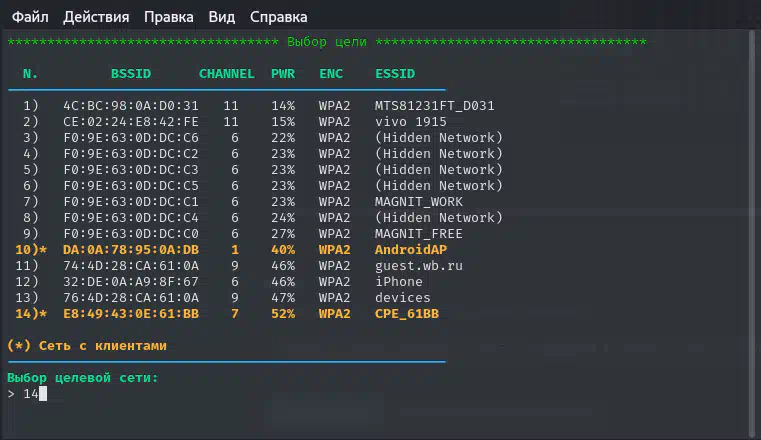Click BSSID F0:9E:63:0D:DC:C6
The height and width of the screenshot is (440, 761).
(131, 138)
